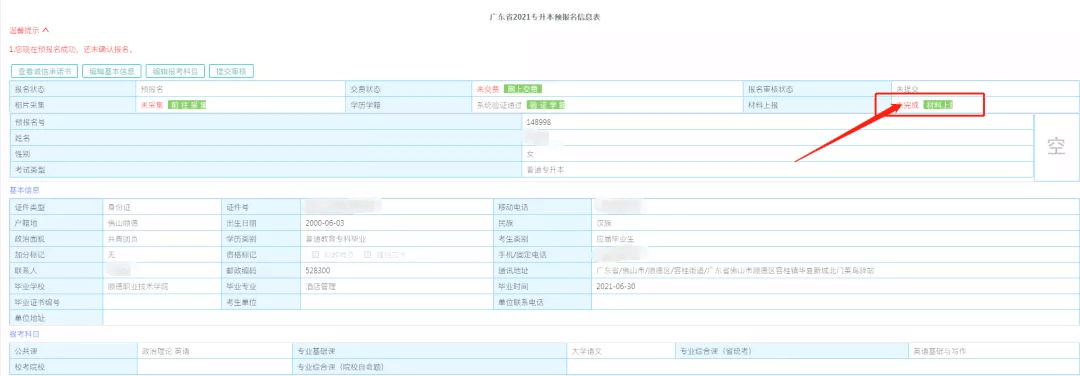
Task: Click the 佛山顺德 household value
Action: [x=123, y=223]
